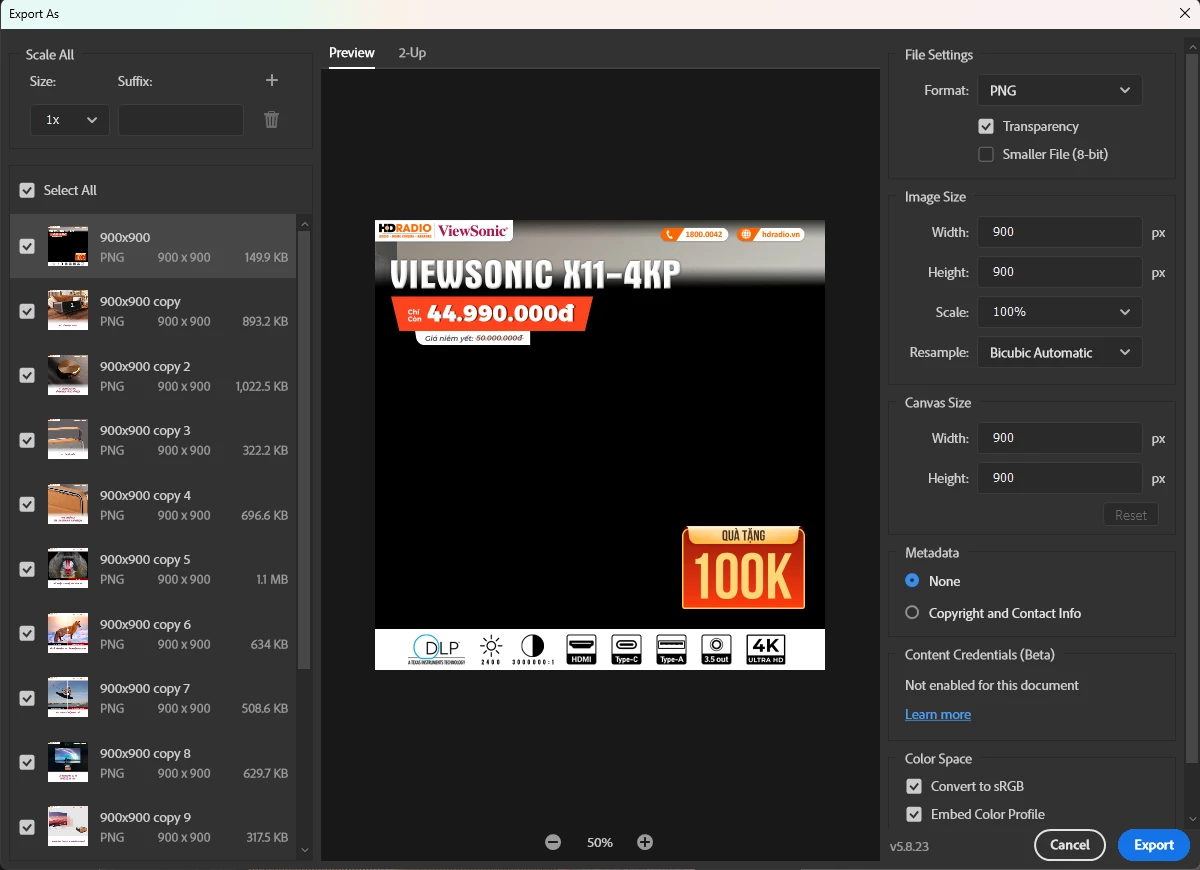Select the 900x900 copy 2 thumbnail
The height and width of the screenshot is (870, 1200).
coord(68,375)
